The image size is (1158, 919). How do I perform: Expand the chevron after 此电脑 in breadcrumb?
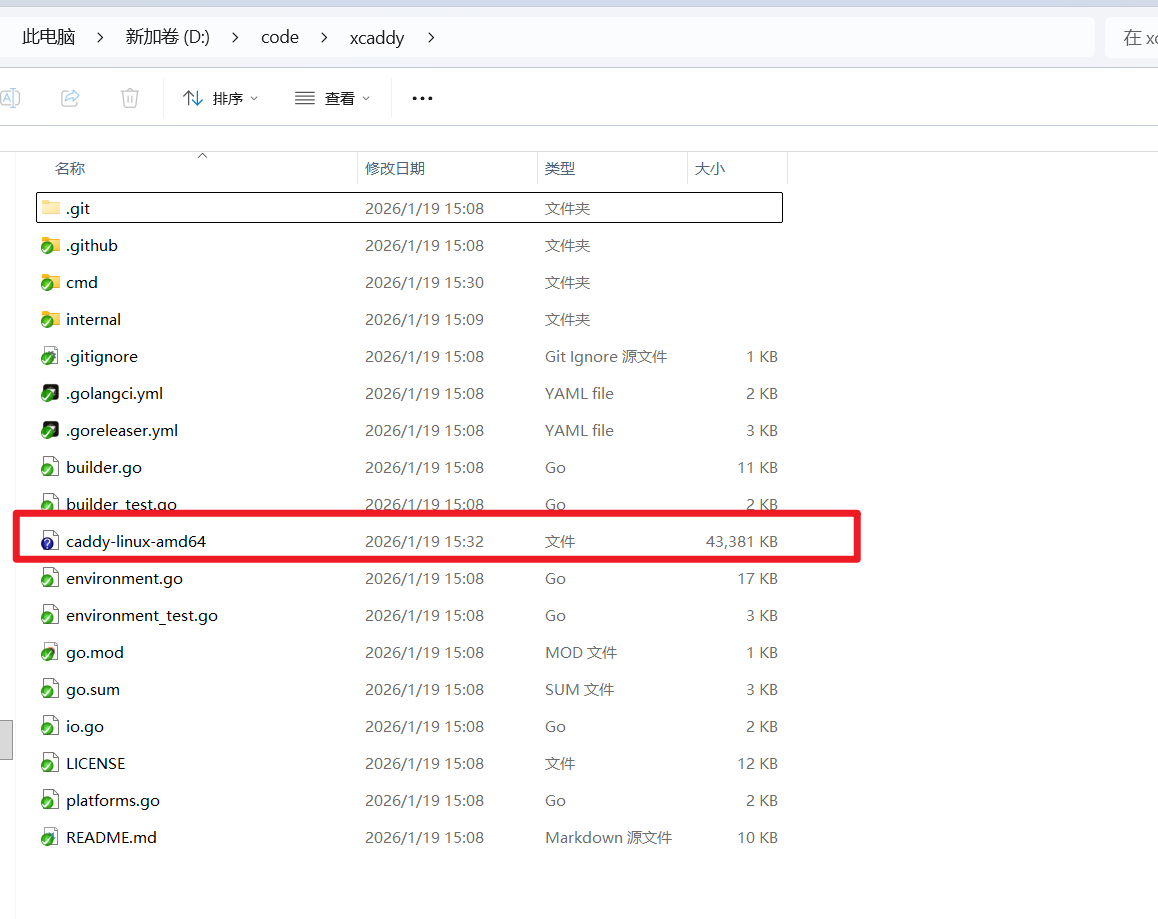coord(100,38)
